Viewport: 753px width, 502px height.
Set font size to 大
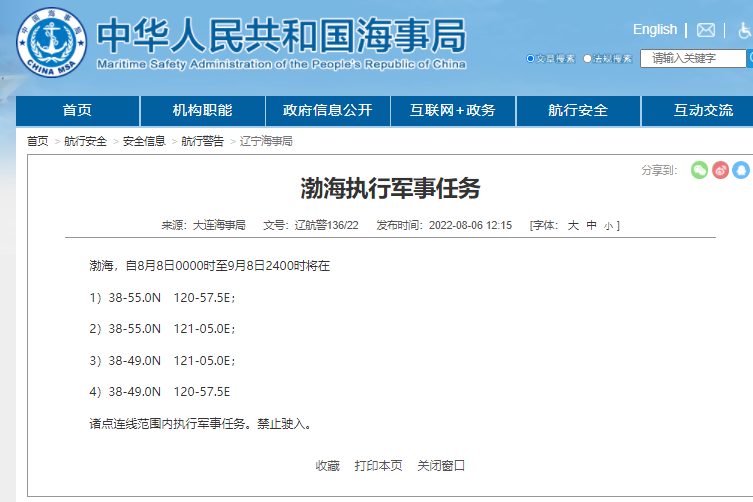(x=573, y=226)
